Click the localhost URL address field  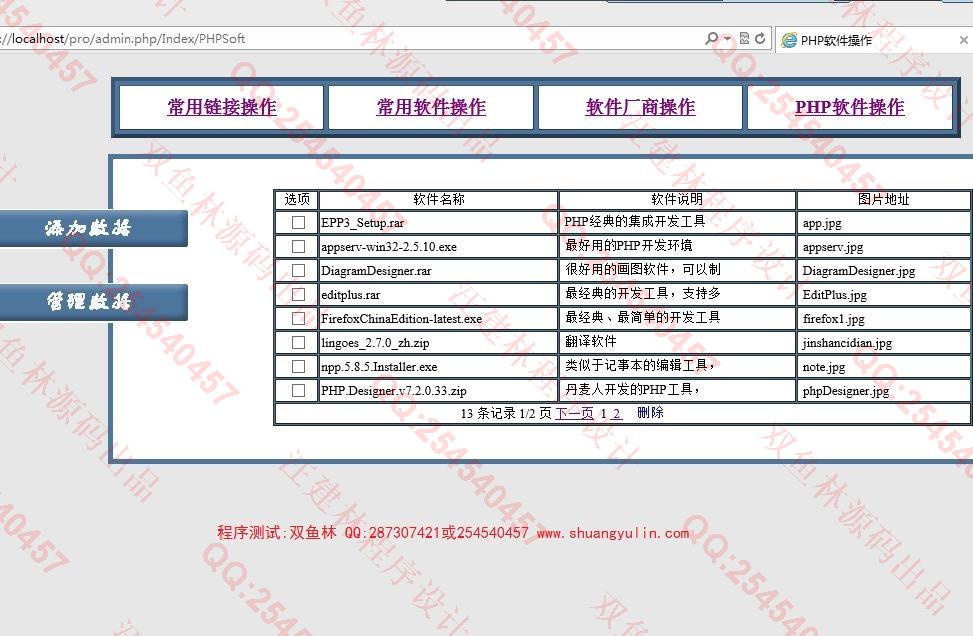[x=348, y=38]
